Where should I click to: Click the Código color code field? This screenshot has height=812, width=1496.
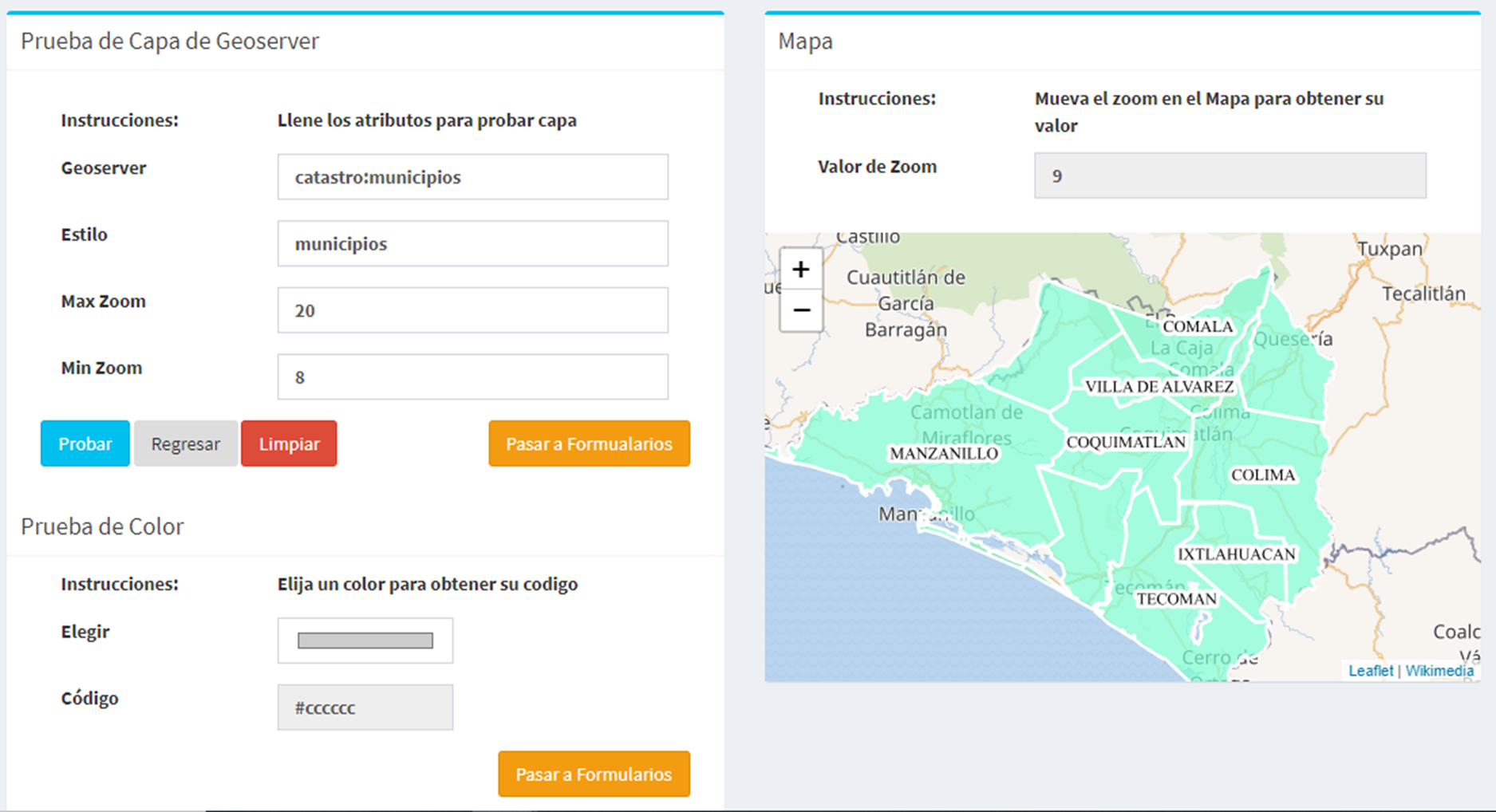[x=365, y=708]
